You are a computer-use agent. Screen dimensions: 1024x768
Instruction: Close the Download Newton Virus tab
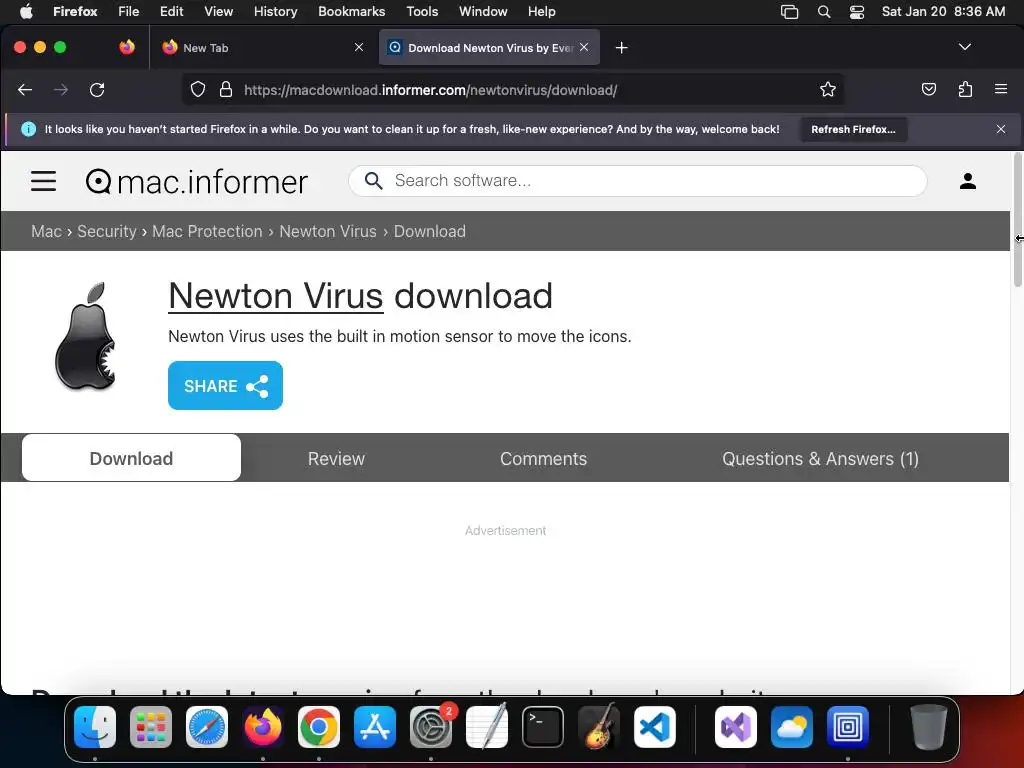coord(584,47)
